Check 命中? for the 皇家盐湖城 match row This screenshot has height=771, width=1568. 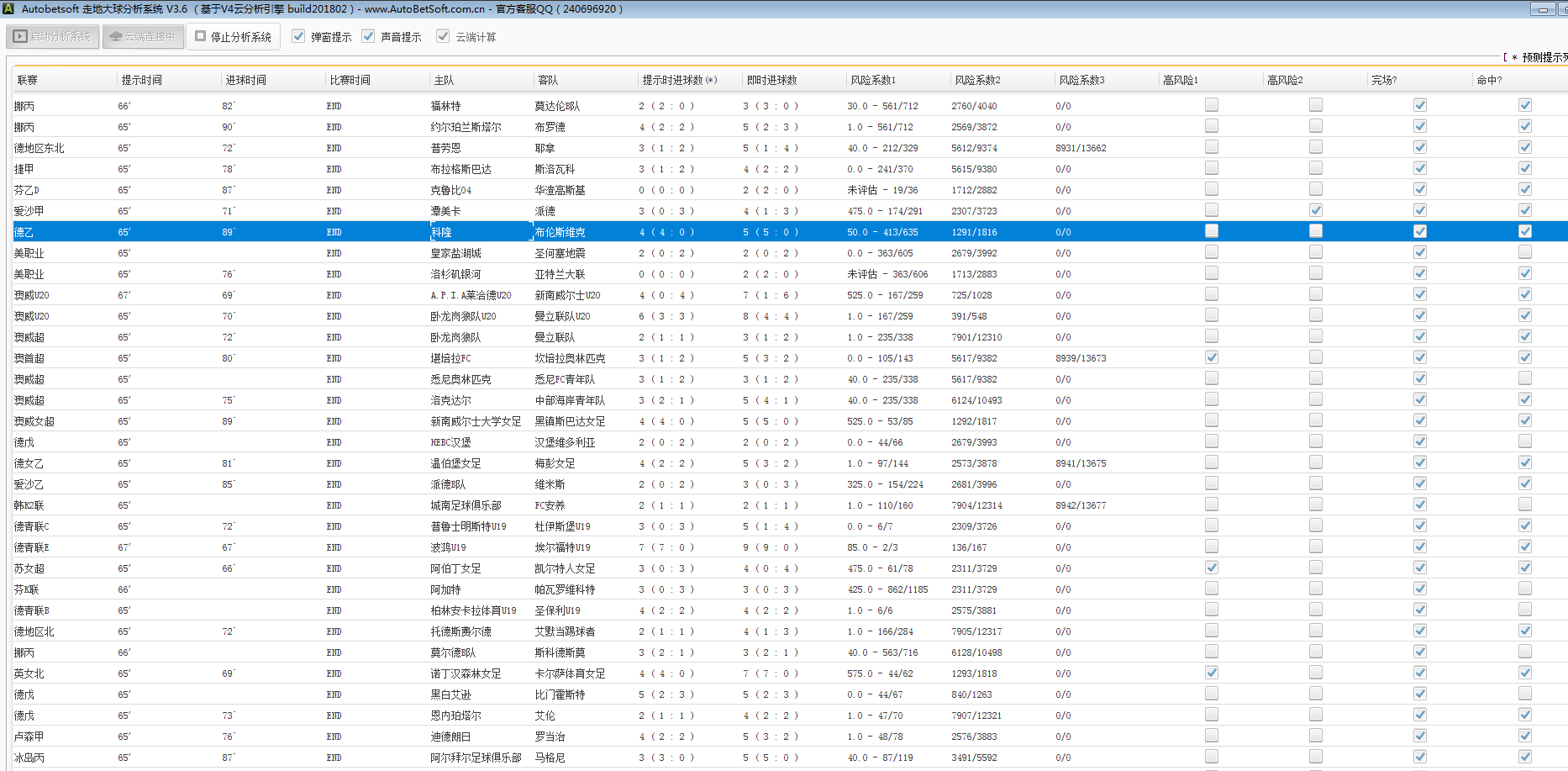tap(1524, 252)
